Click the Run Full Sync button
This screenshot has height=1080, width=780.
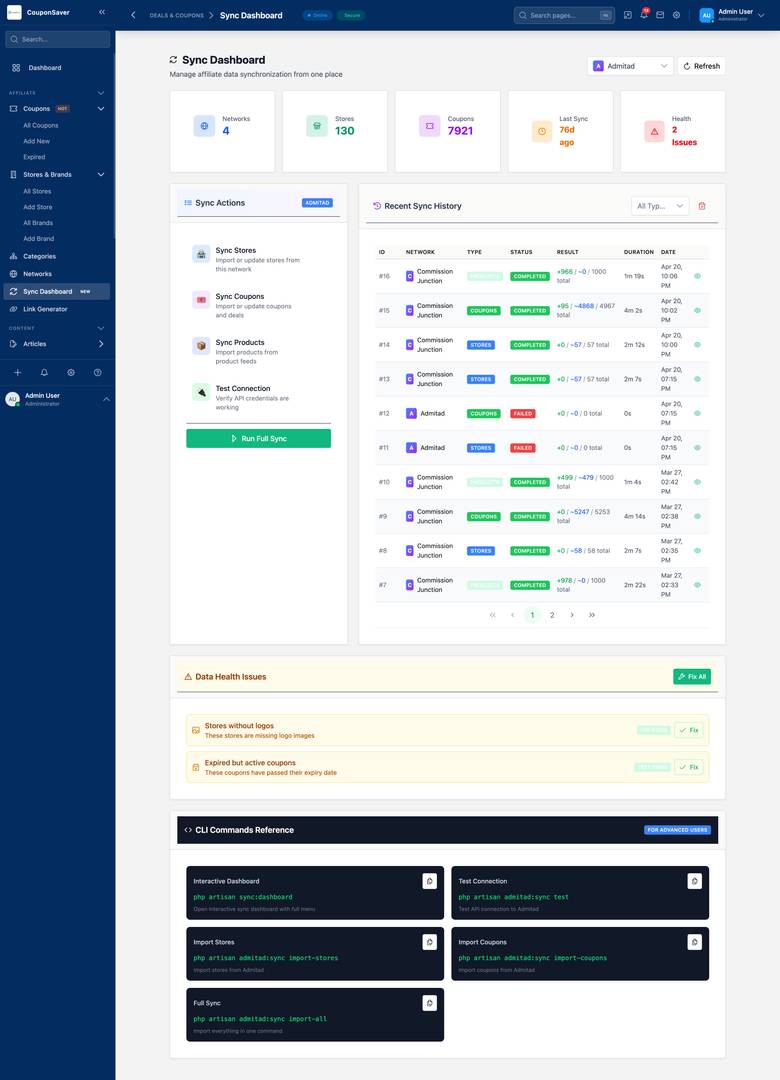258,438
